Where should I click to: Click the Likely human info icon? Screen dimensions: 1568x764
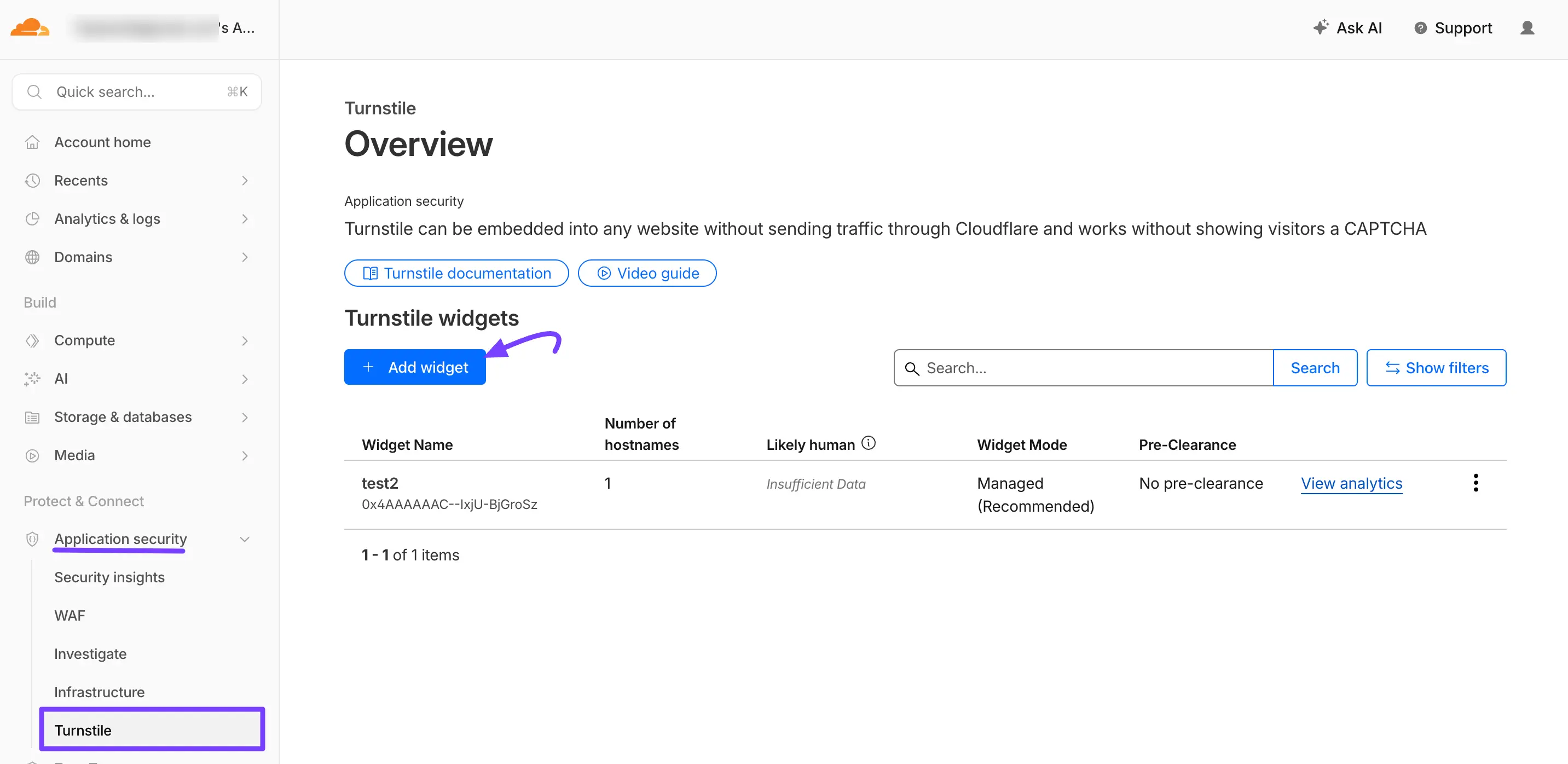[x=869, y=443]
